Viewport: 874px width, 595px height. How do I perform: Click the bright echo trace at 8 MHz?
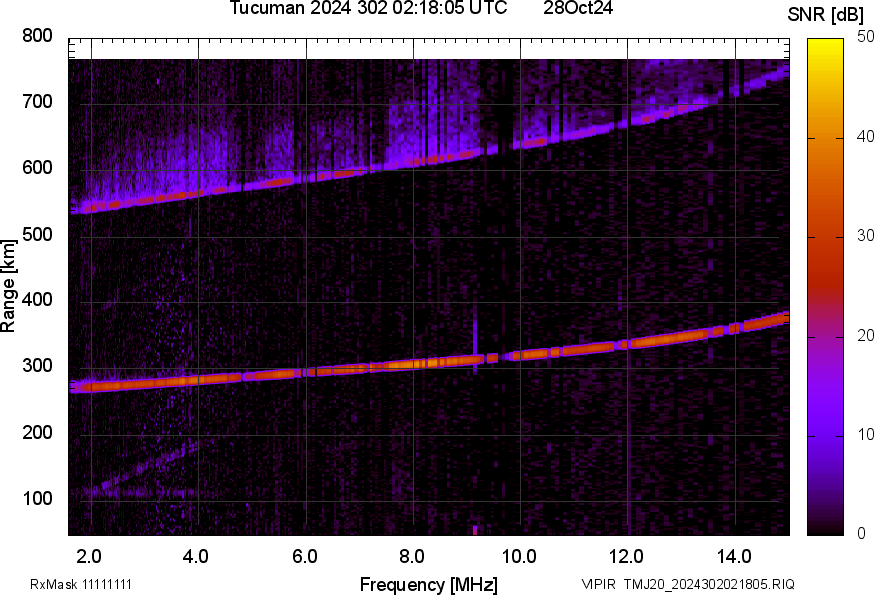[414, 364]
